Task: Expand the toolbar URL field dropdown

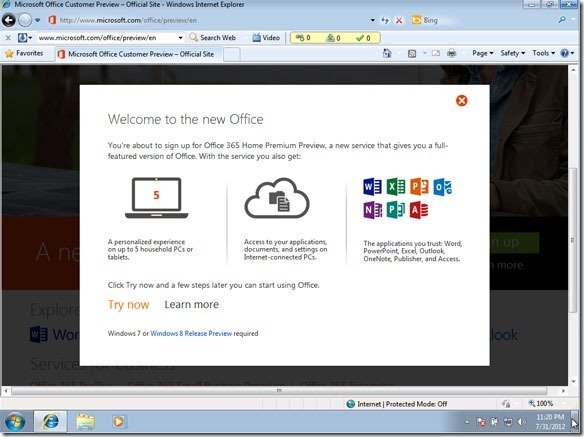Action: coord(180,38)
